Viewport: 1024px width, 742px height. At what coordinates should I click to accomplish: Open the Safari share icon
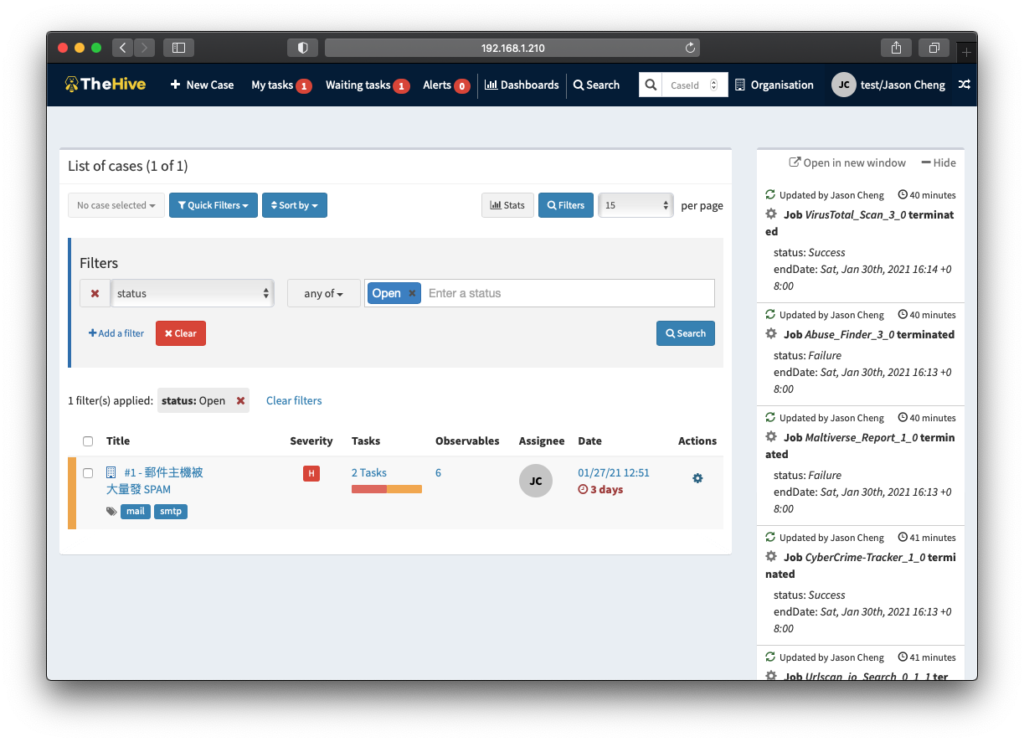click(x=896, y=48)
